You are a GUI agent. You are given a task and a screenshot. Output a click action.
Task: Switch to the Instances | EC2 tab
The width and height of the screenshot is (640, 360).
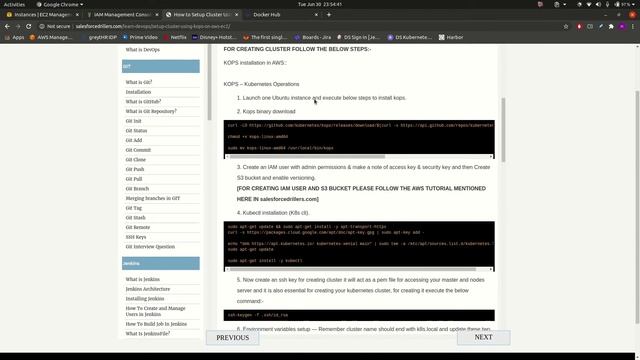click(42, 14)
